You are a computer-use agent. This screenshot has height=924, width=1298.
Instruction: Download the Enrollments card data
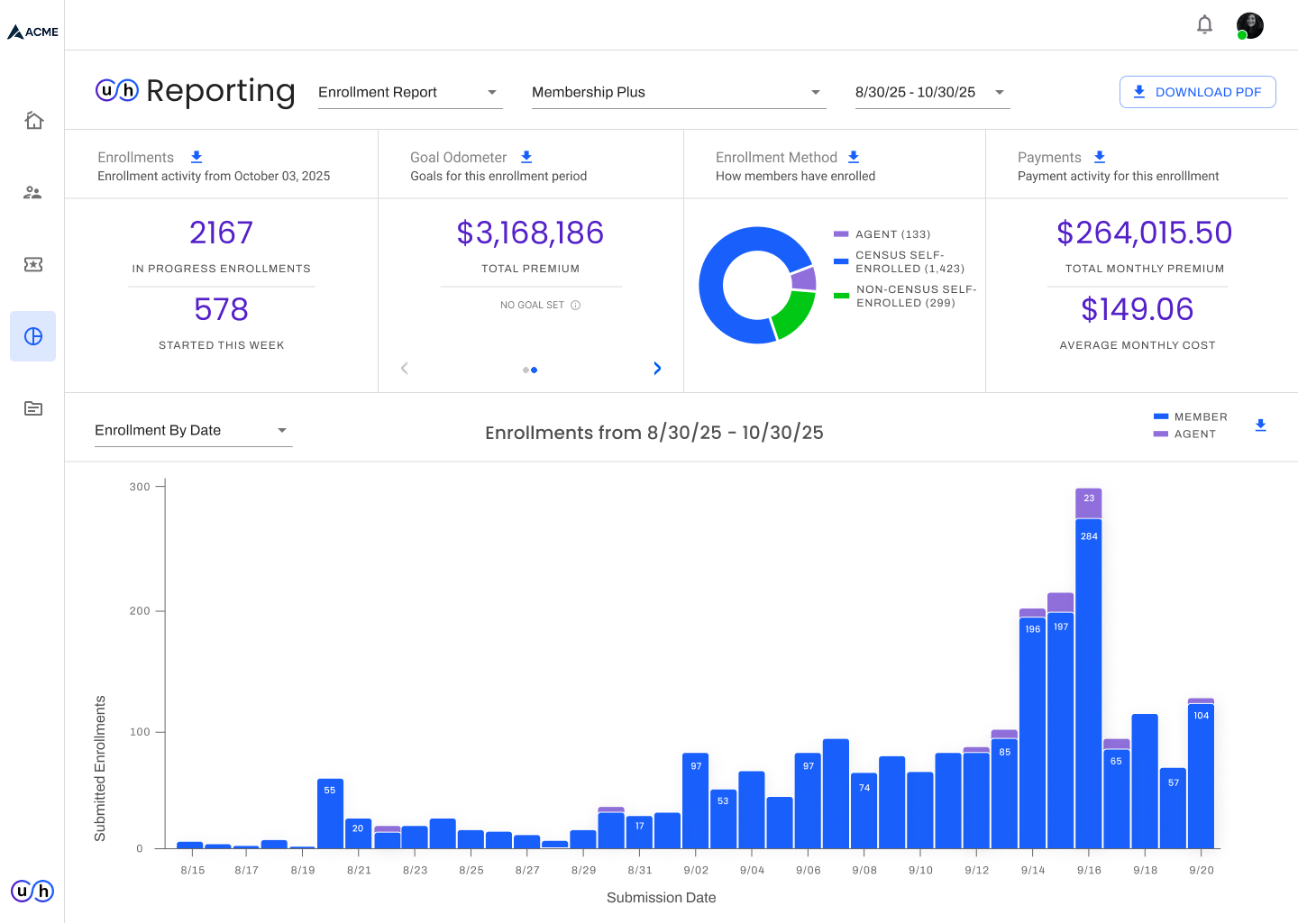pos(197,157)
